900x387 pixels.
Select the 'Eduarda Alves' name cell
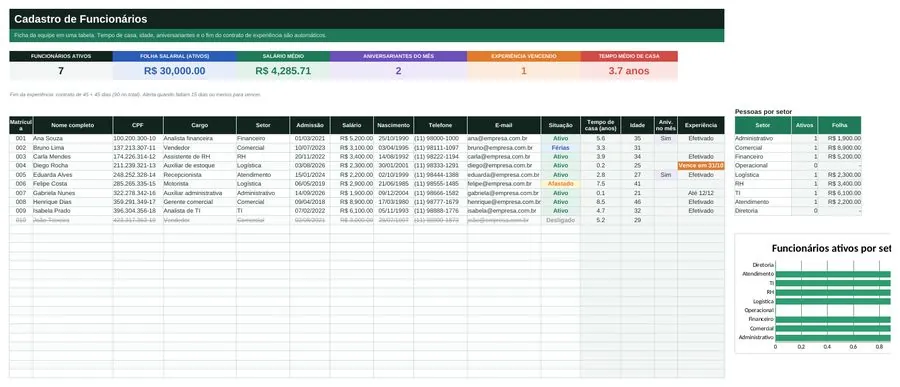point(72,175)
